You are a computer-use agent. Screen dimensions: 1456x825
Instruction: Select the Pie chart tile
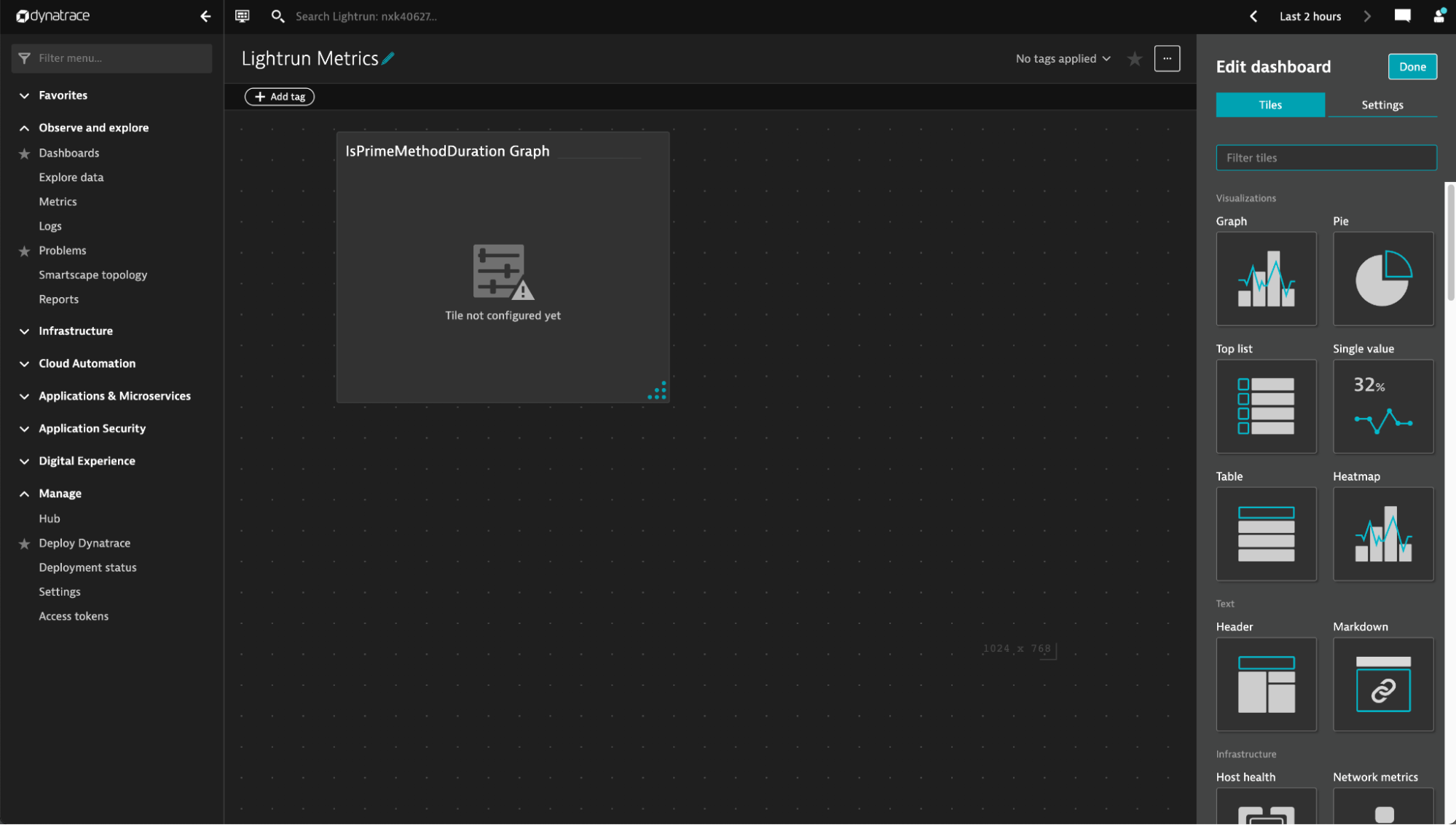1382,279
